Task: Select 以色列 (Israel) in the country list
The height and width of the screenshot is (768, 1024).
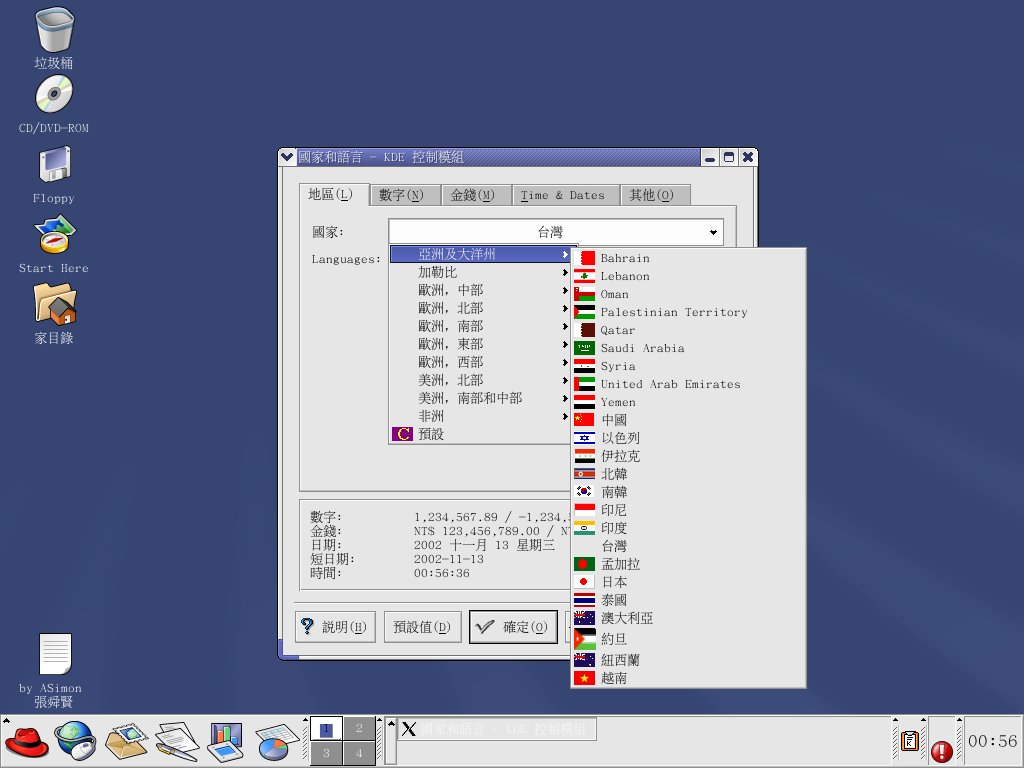Action: pos(688,438)
